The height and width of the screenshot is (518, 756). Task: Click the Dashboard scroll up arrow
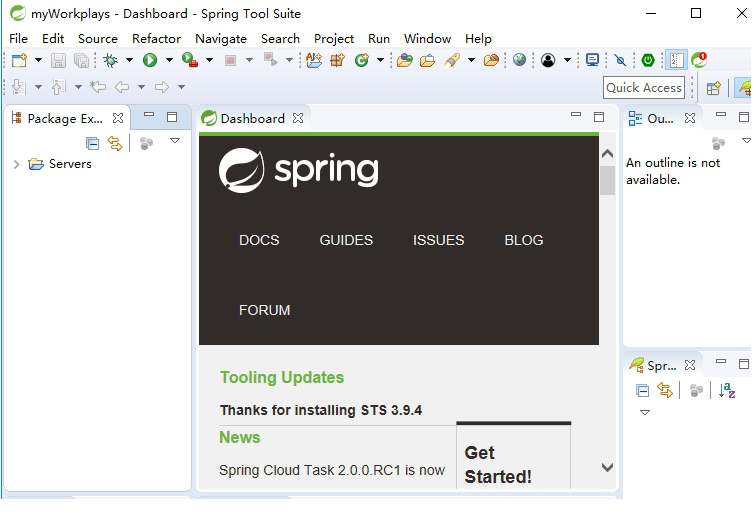pos(608,154)
